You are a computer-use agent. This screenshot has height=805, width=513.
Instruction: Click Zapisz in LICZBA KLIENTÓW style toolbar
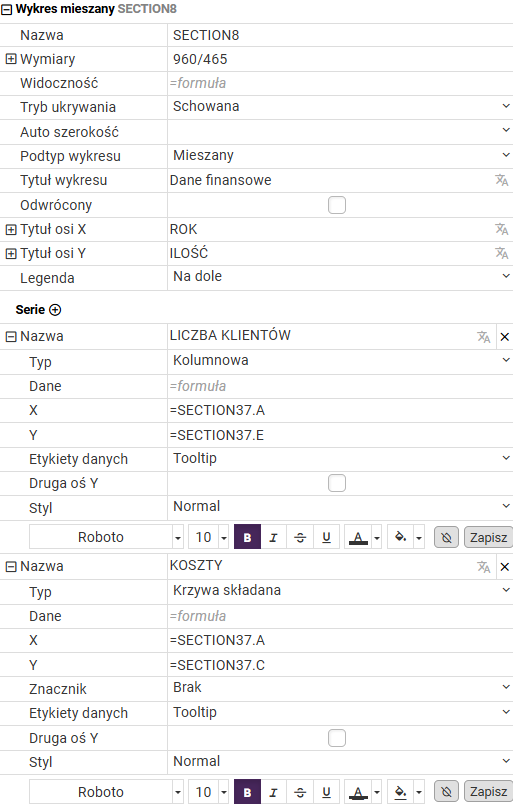tap(488, 537)
